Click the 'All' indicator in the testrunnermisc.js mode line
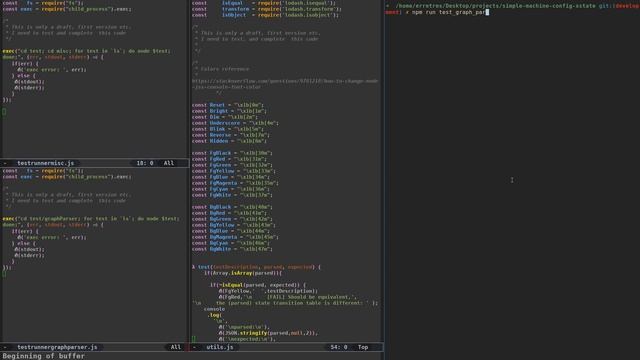640x360 pixels. pos(169,163)
